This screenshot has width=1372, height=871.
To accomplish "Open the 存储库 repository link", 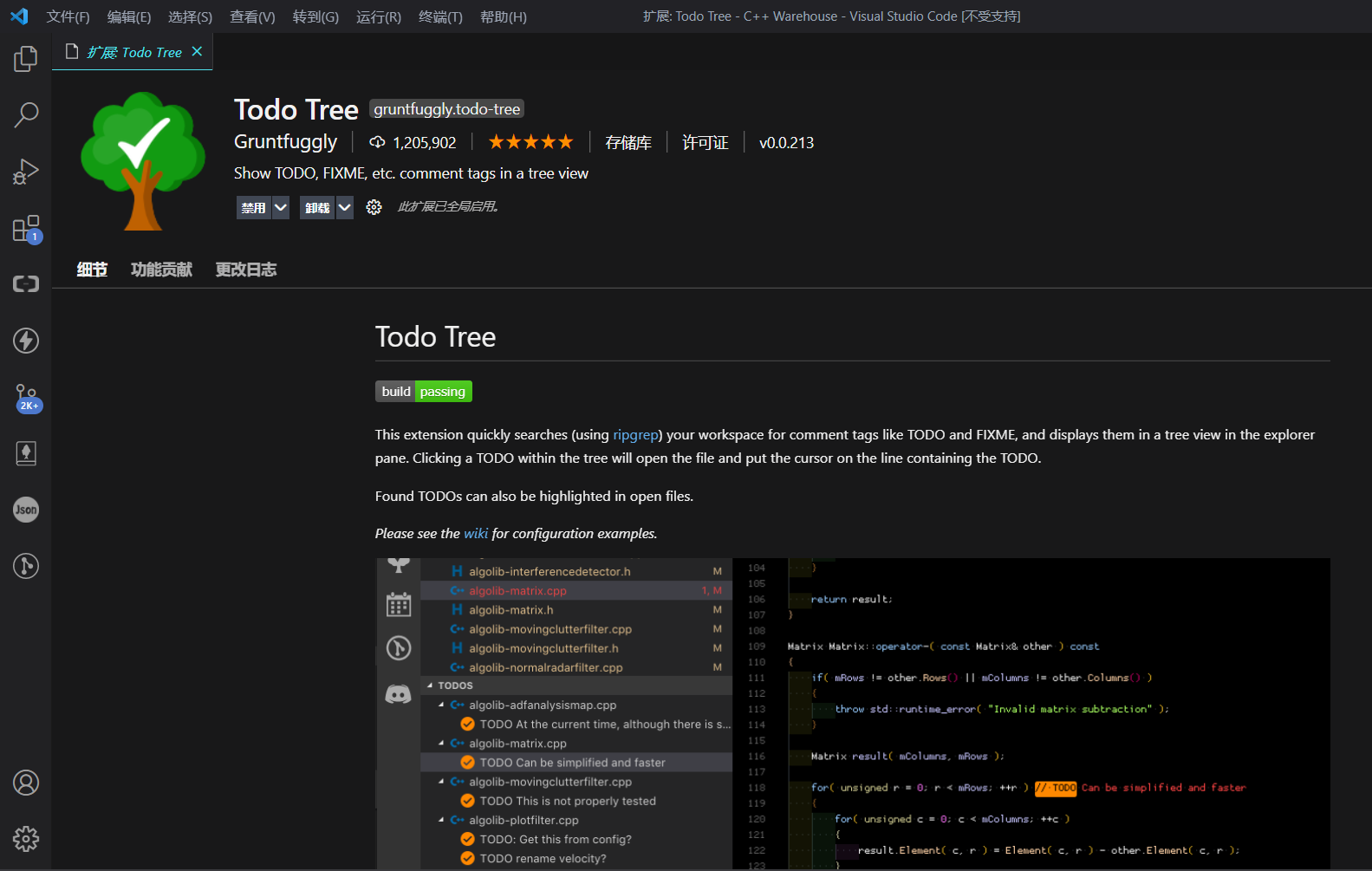I will tap(628, 143).
